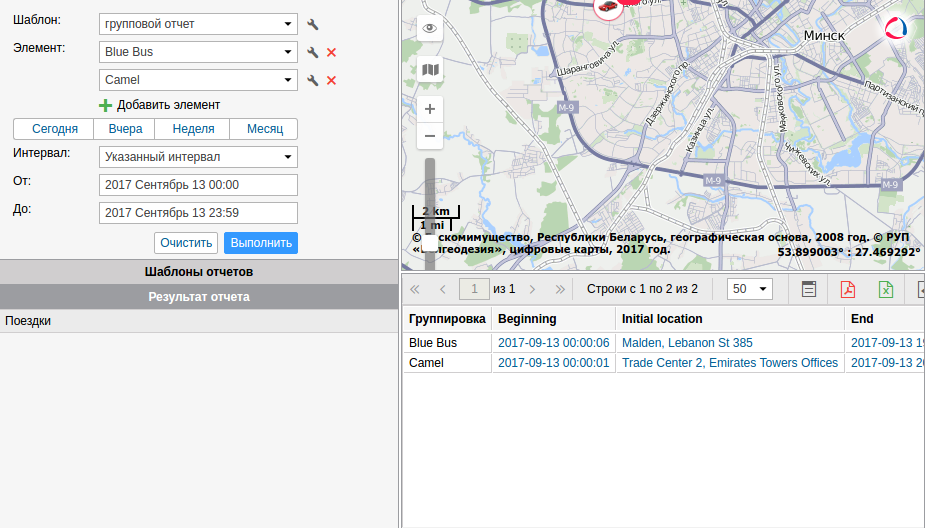The height and width of the screenshot is (528, 926).
Task: Switch to the Сегодня period tab
Action: pos(54,129)
